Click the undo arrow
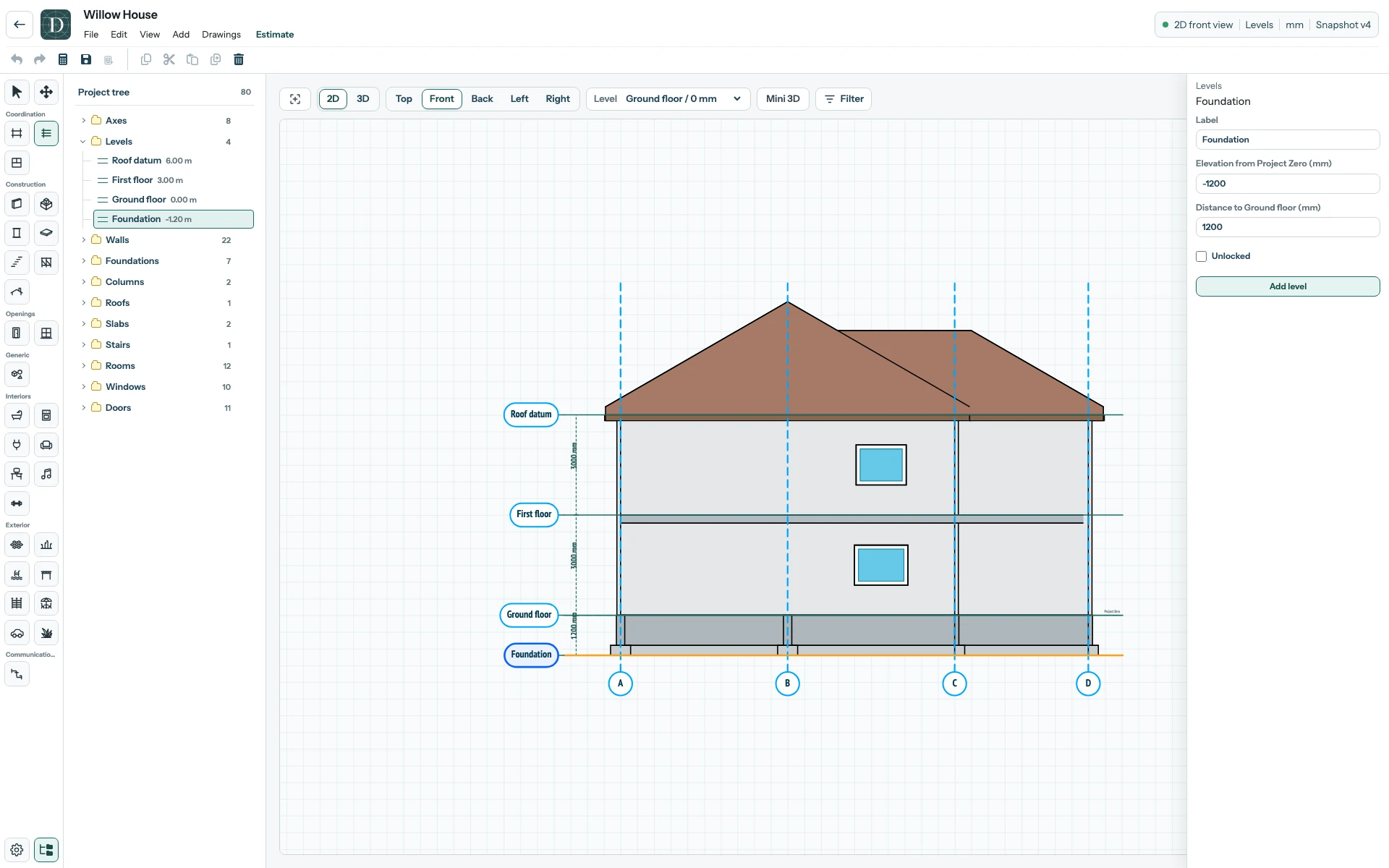The width and height of the screenshot is (1389, 868). tap(17, 59)
